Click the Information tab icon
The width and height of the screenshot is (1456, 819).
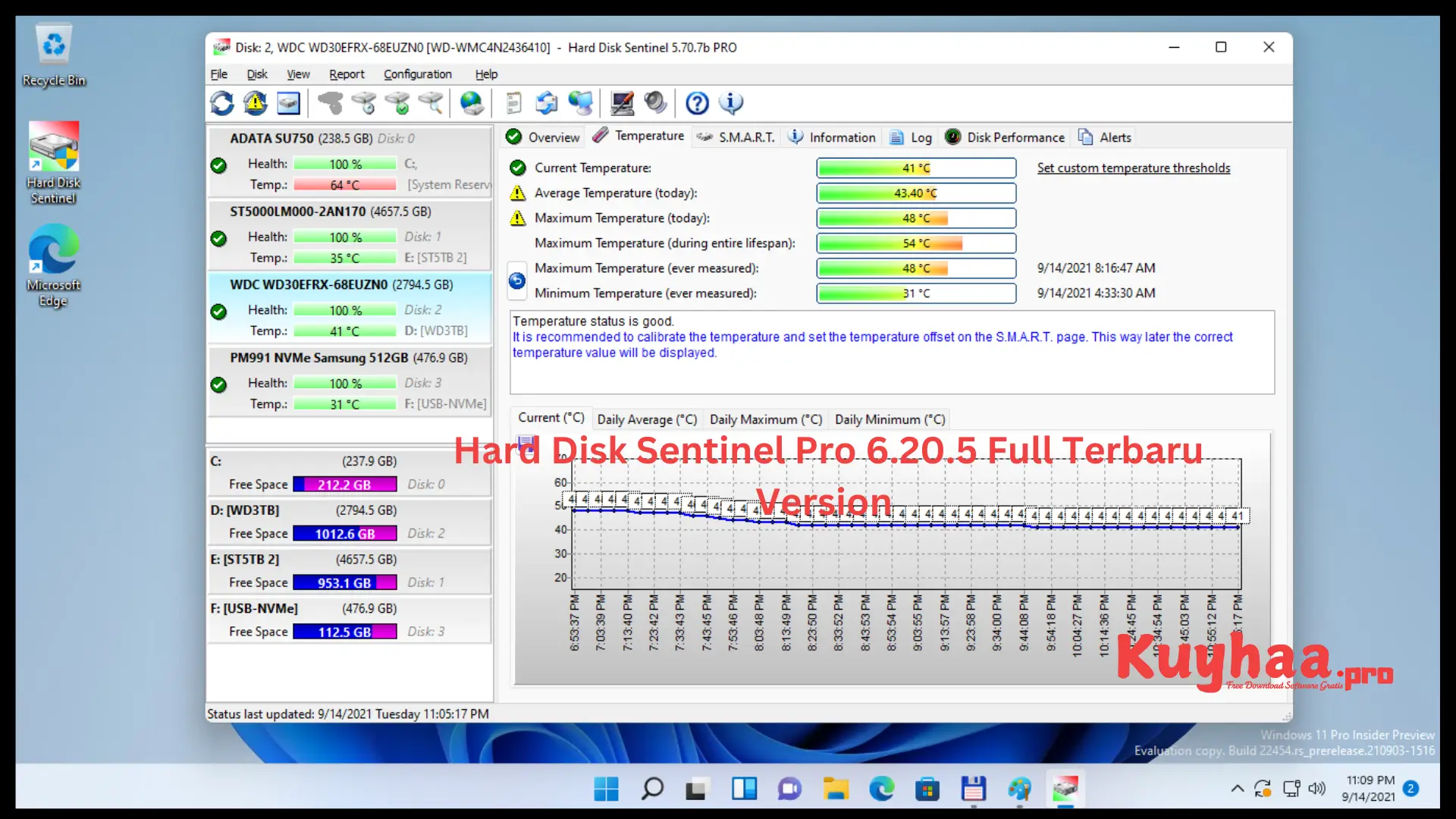pyautogui.click(x=795, y=137)
